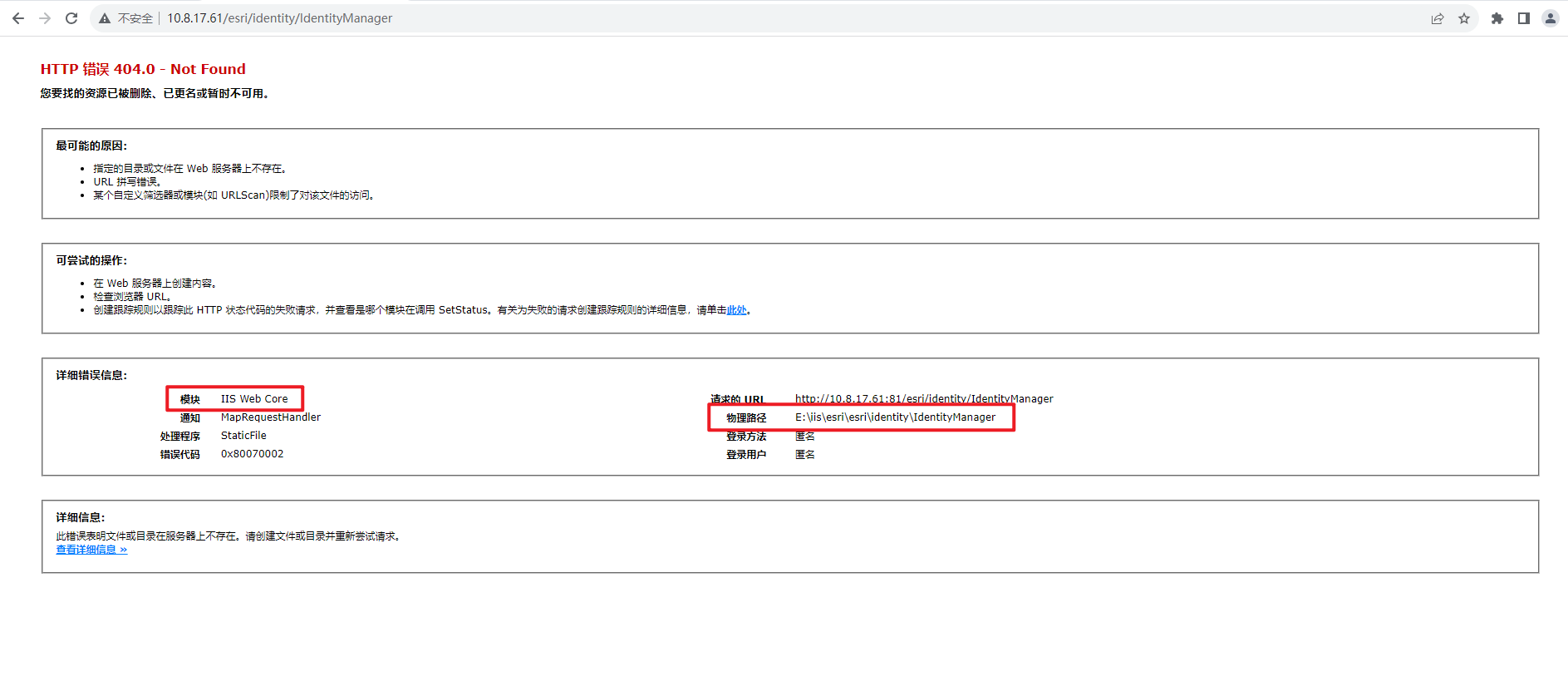This screenshot has width=1568, height=696.
Task: Share this page via share icon
Action: [1438, 18]
